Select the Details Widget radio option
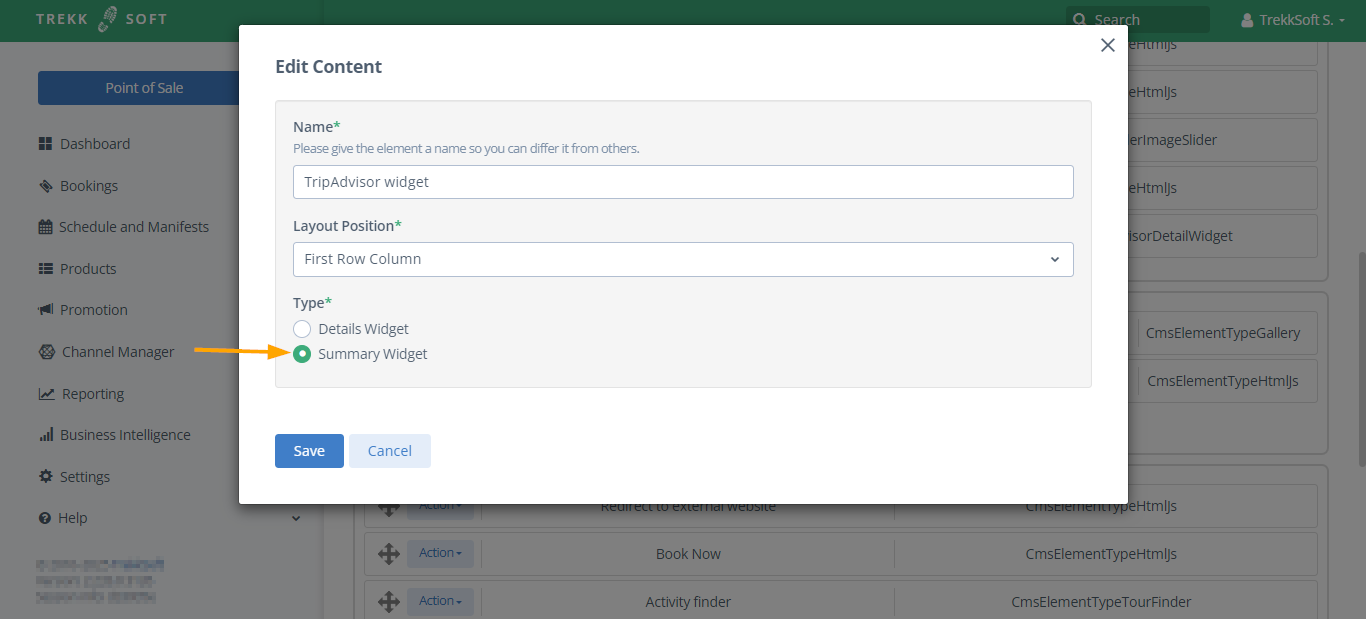 point(302,329)
